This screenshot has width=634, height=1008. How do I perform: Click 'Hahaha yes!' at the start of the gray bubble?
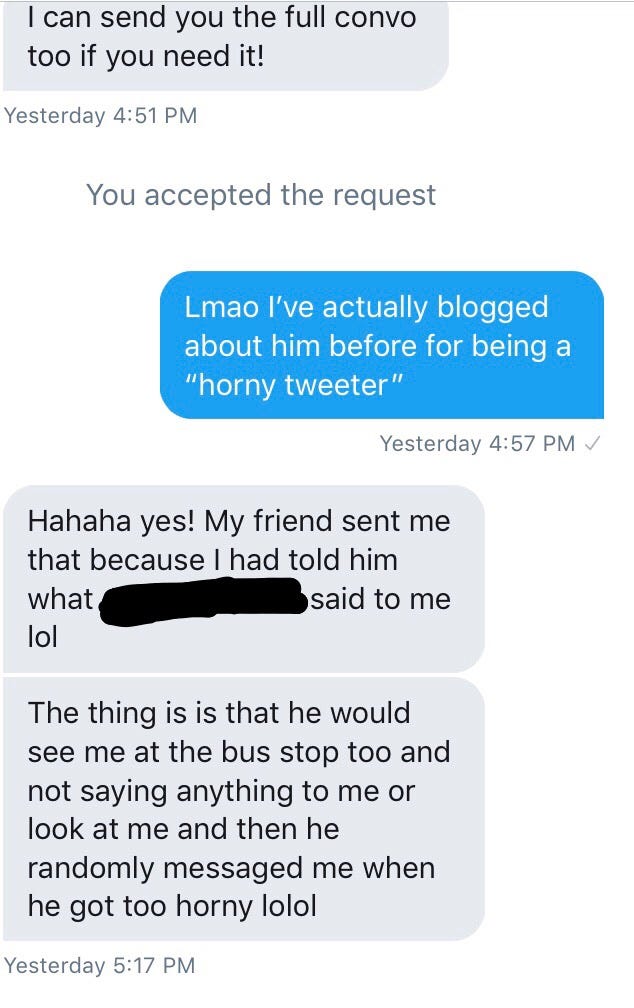pos(111,521)
